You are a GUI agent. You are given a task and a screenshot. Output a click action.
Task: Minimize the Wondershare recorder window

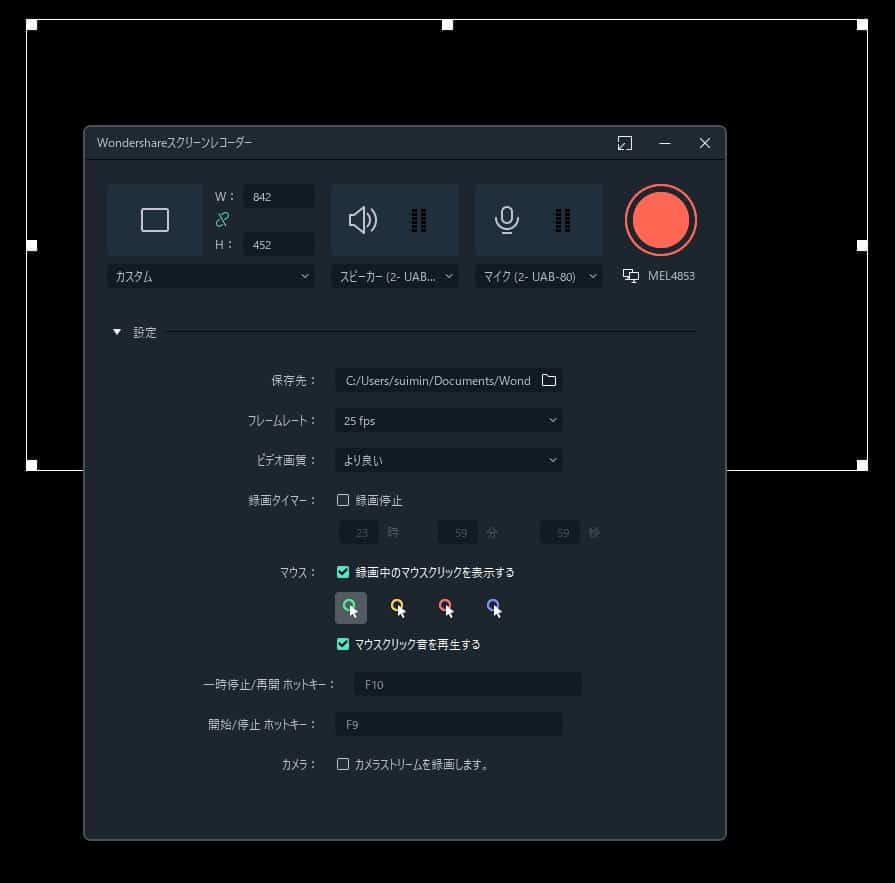coord(665,143)
